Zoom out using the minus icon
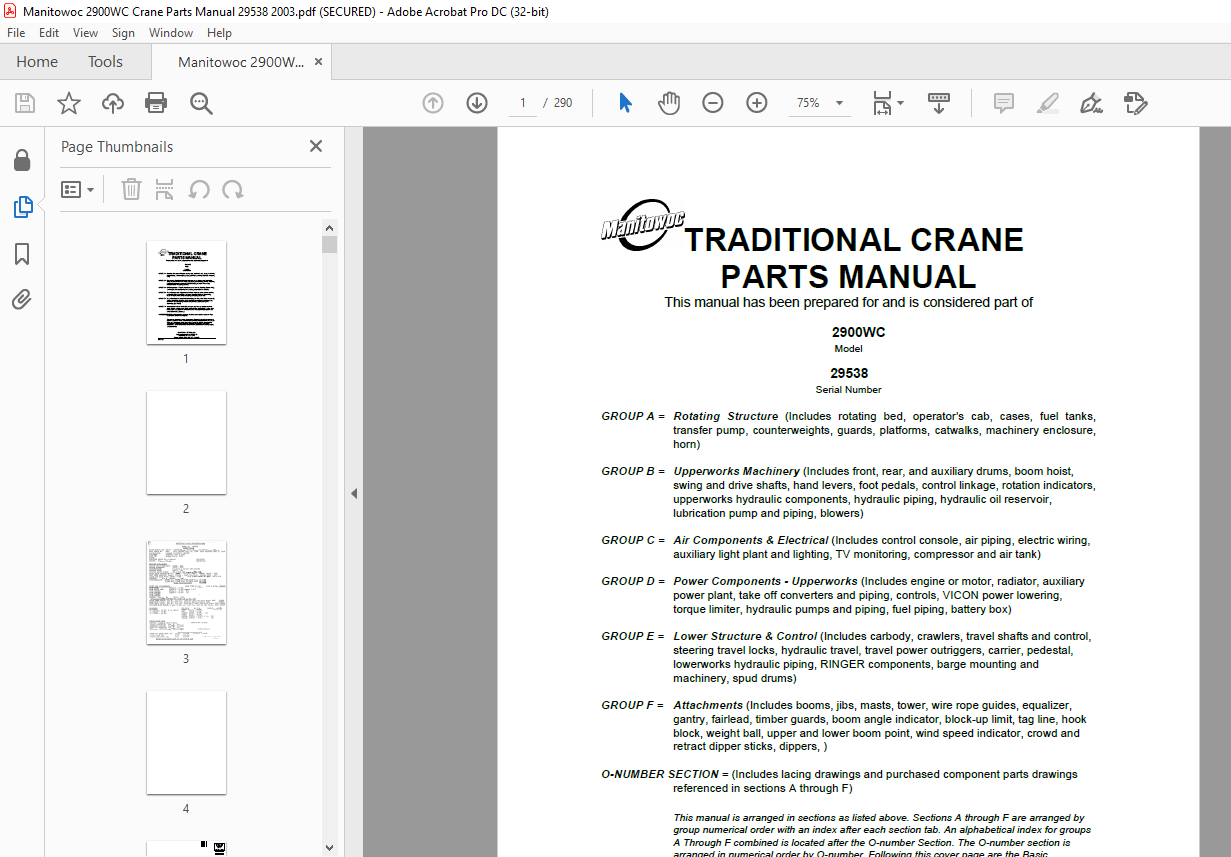 712,103
